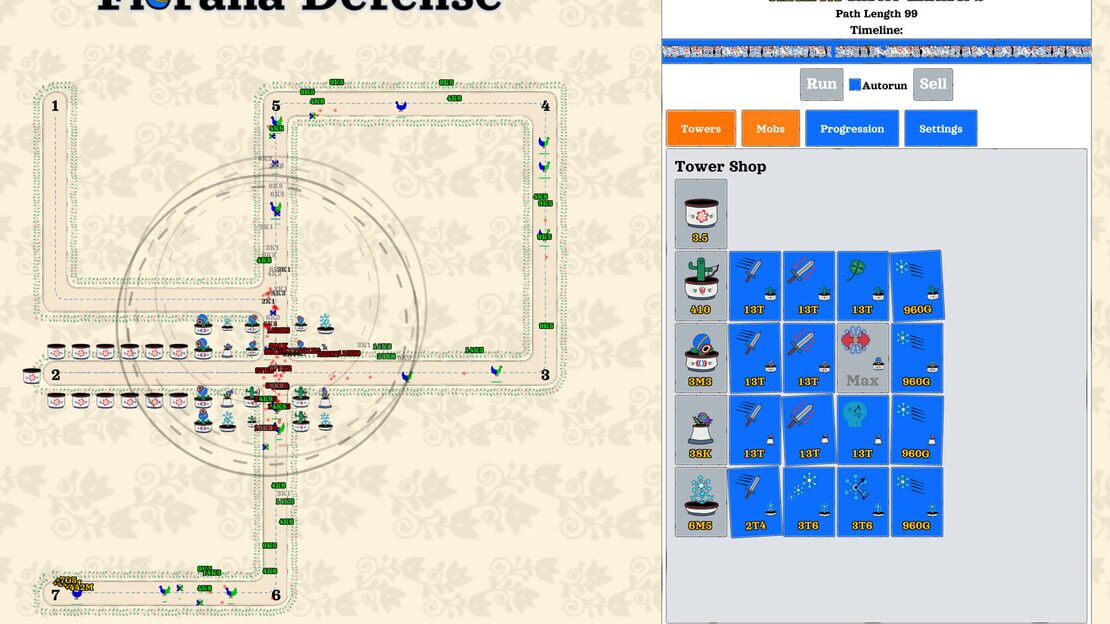Buy the purple flower tower costing 38K

(x=700, y=429)
